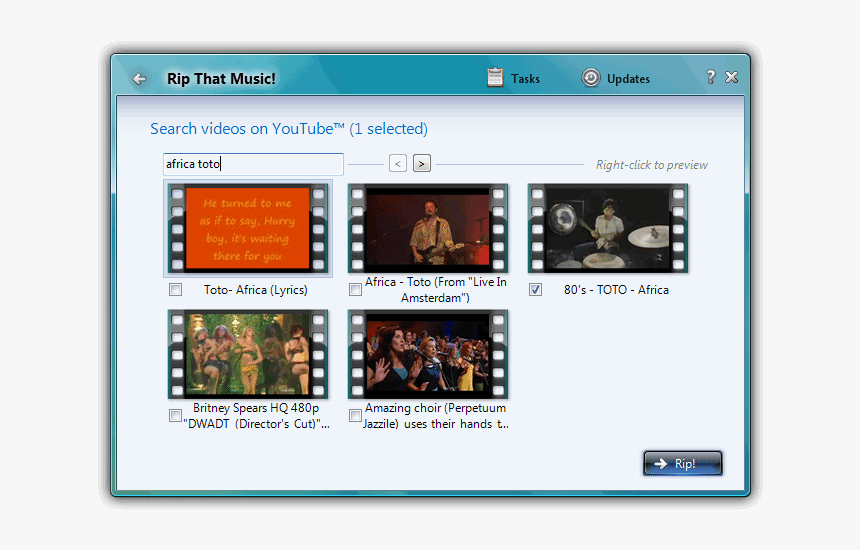The image size is (860, 550).
Task: Check the Amazing choir Perpetuum Jazzile checkbox
Action: (x=355, y=416)
